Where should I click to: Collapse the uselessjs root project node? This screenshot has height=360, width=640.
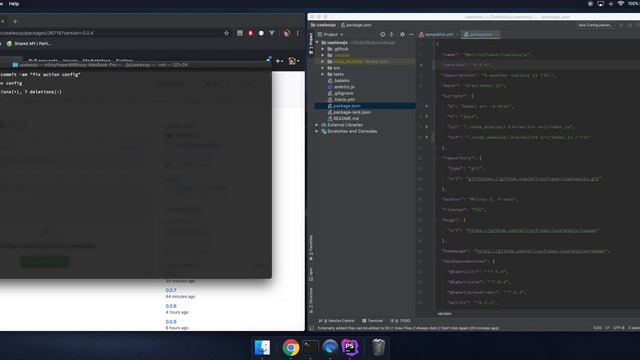tap(317, 42)
